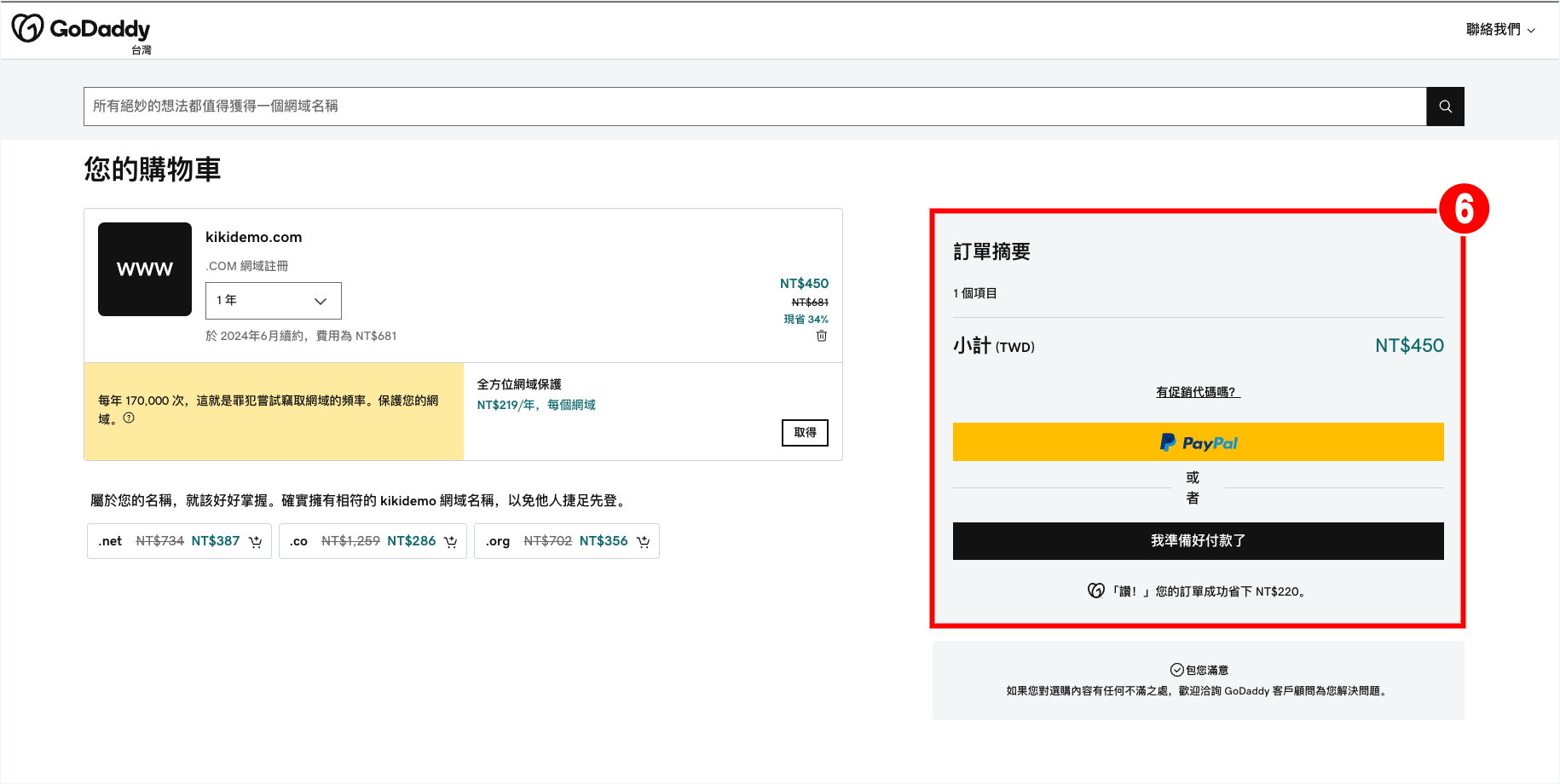Click the kikidemo.com domain name text
1560x784 pixels.
click(x=254, y=237)
